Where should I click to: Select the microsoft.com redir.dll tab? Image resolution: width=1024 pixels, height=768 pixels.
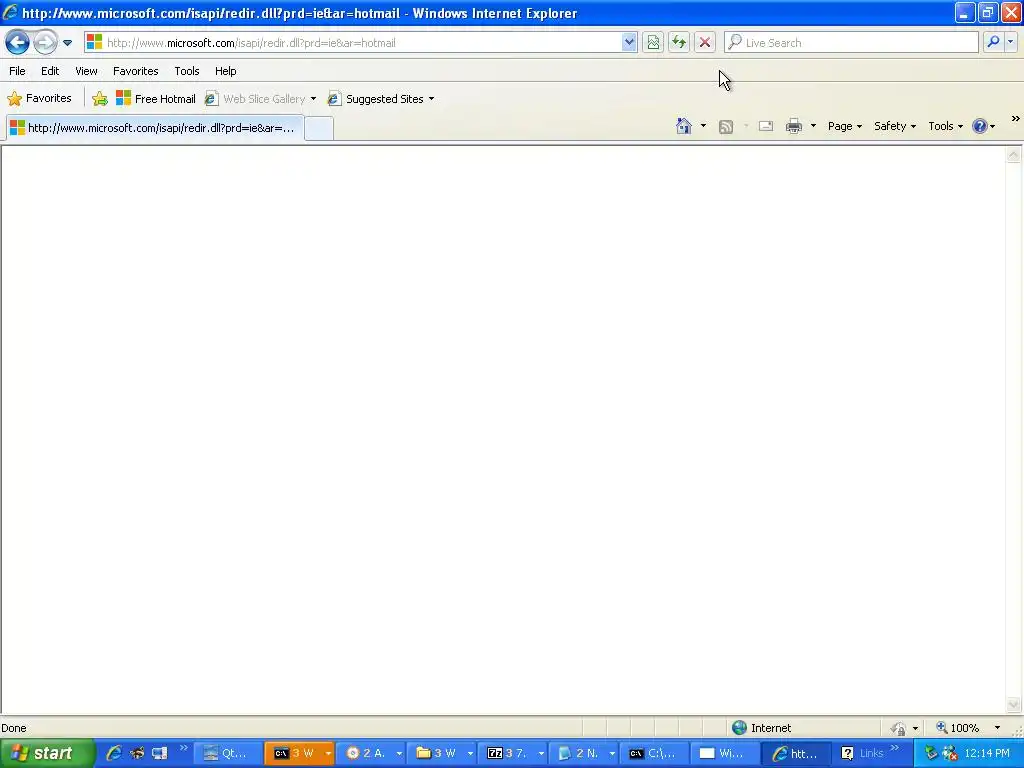pos(155,128)
